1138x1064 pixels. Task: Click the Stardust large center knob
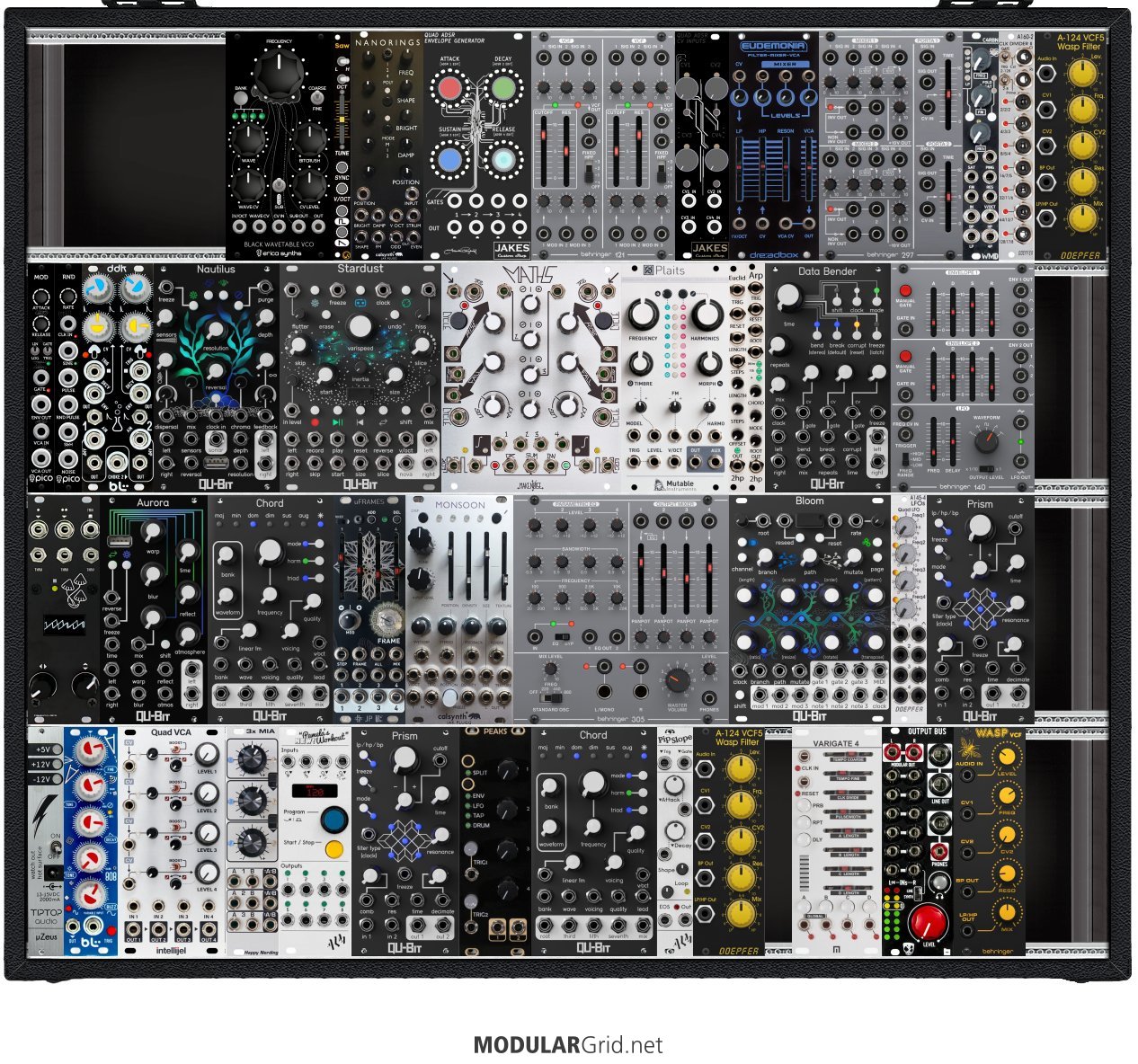pos(360,326)
